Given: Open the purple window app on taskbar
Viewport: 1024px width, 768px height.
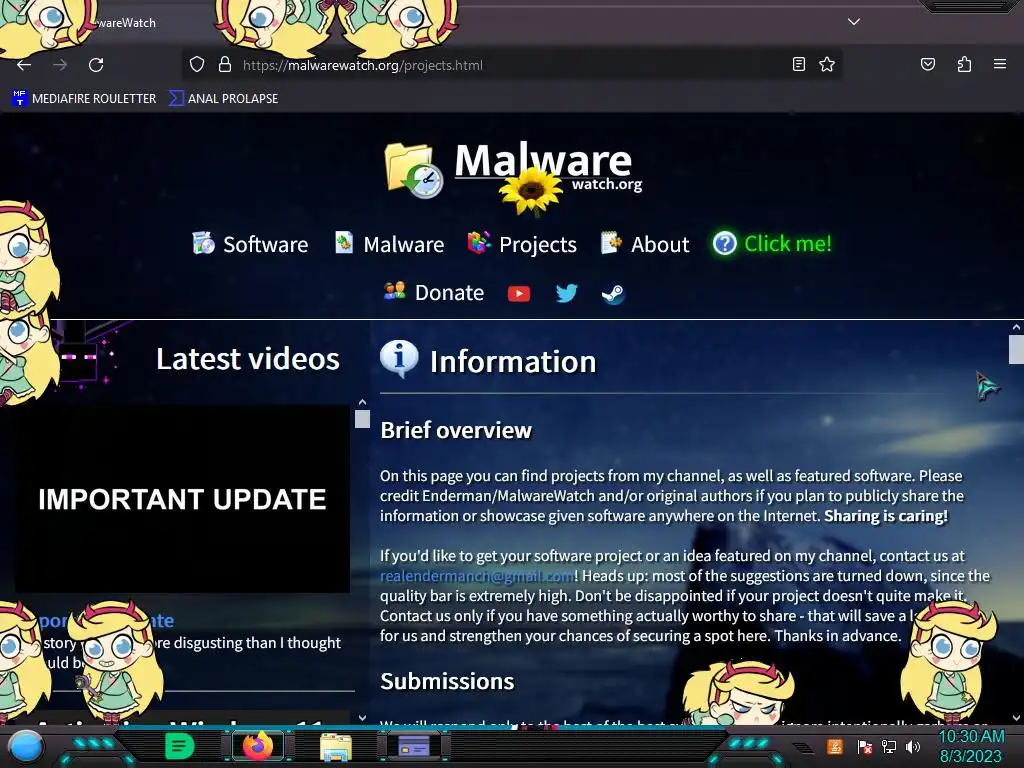Looking at the screenshot, I should pos(414,746).
